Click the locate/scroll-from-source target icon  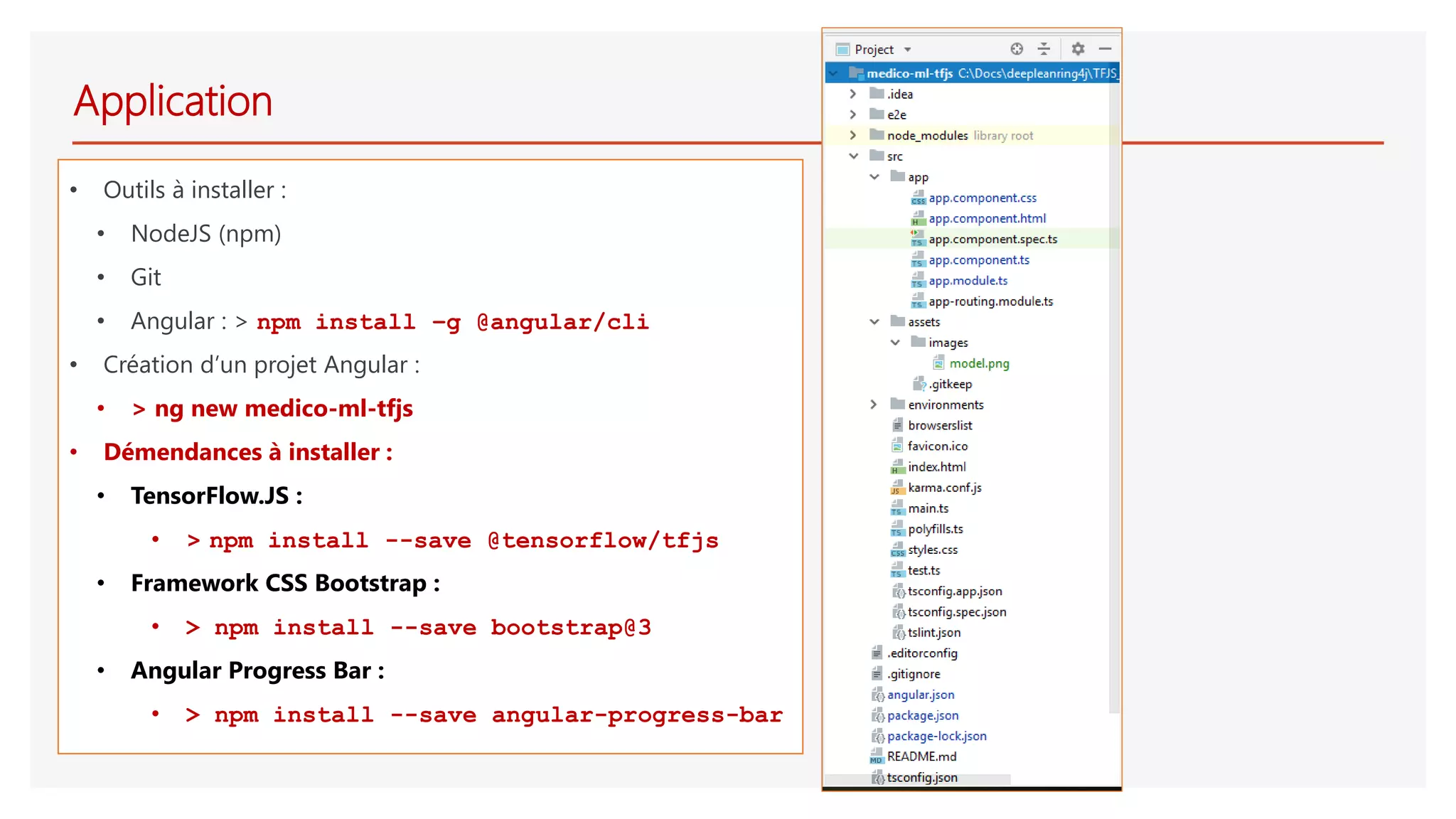1017,49
